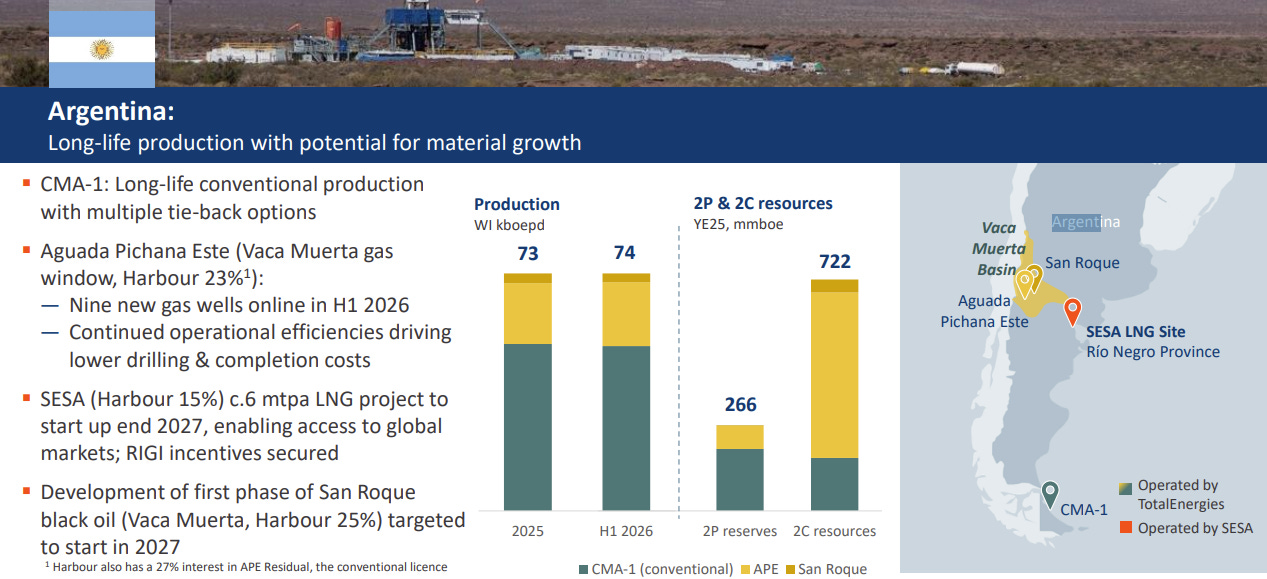Click bullet 'SESA (Harbour 15%) c.6 mtpa LNG project'
Screen dimensions: 1267x579
point(244,399)
